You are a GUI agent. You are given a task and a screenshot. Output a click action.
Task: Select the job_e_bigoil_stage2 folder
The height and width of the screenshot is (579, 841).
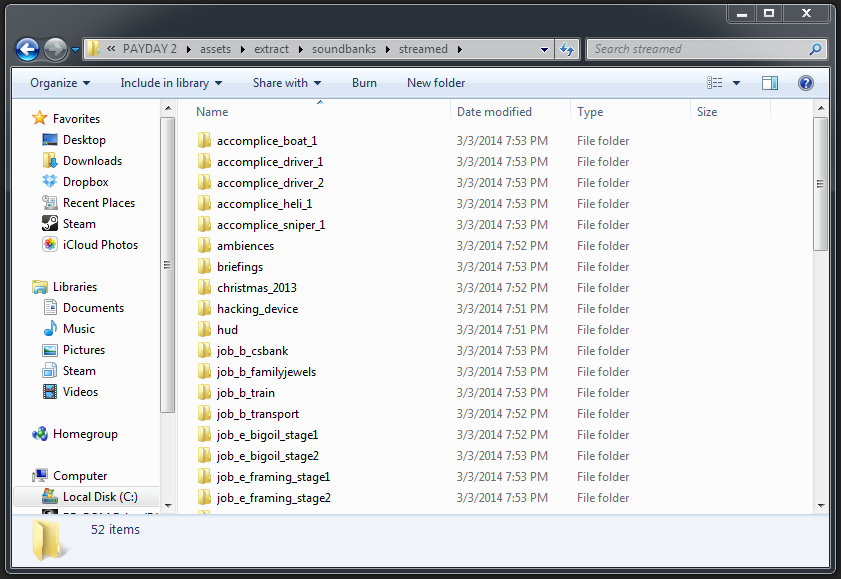(x=268, y=456)
